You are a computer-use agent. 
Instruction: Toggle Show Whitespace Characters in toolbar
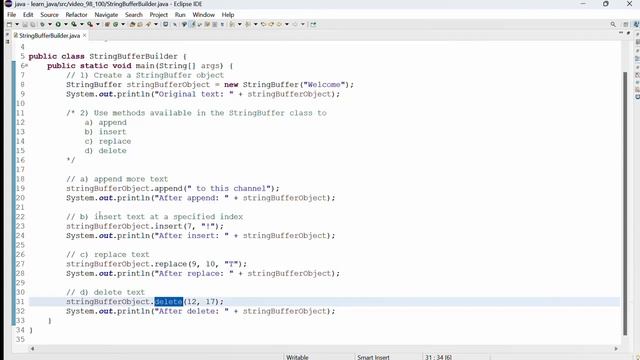[x=222, y=24]
